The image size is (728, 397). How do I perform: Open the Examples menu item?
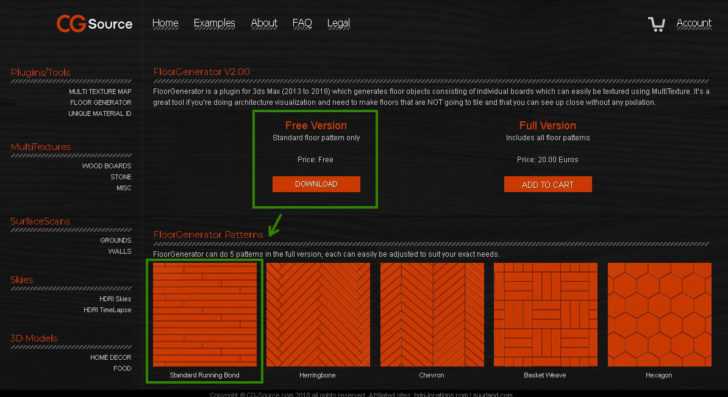pos(214,23)
